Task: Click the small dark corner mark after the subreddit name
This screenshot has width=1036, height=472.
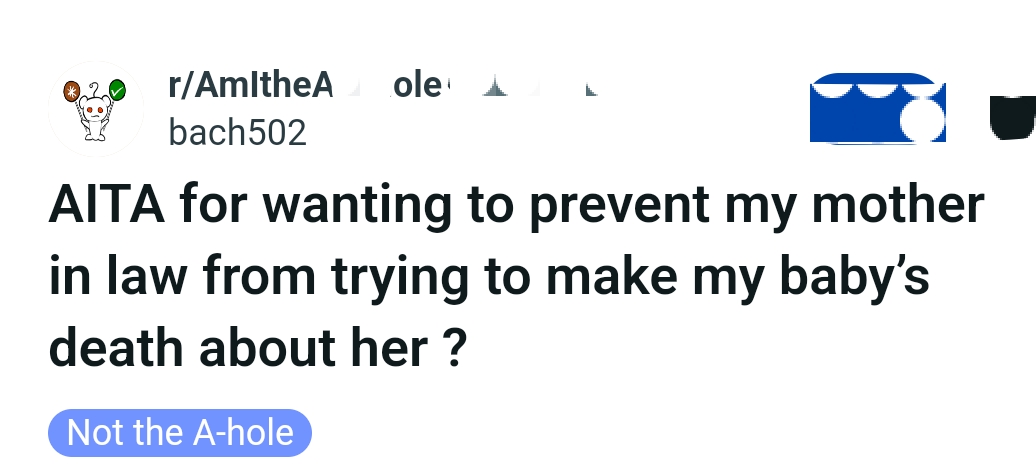Action: coord(590,88)
